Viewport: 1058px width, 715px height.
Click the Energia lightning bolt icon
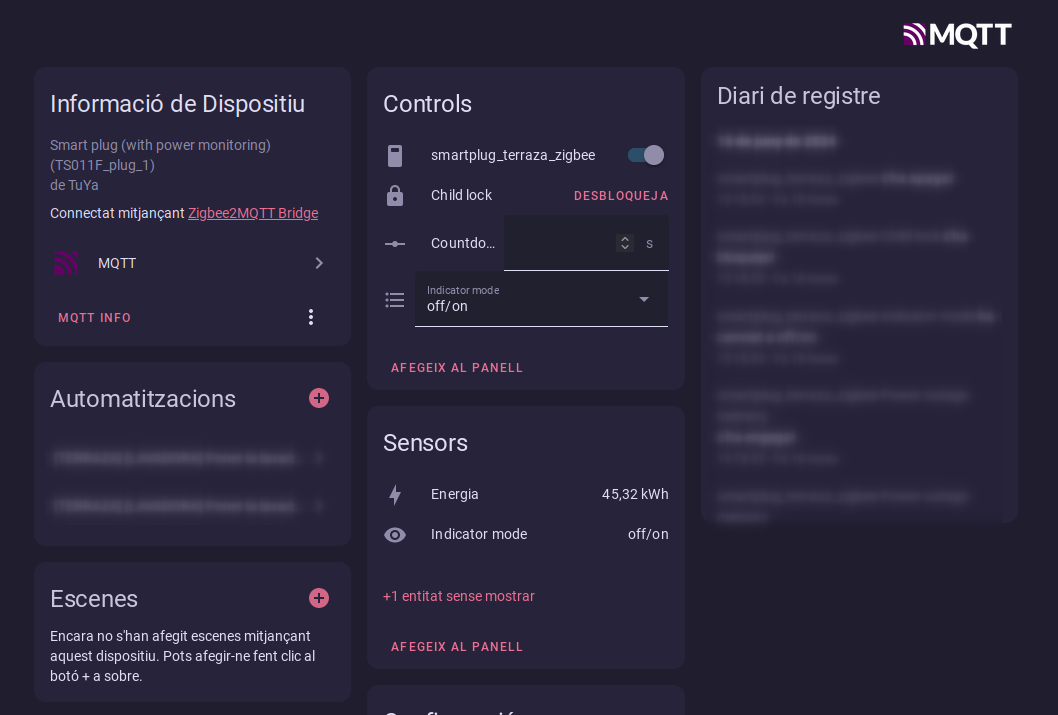[x=395, y=495]
